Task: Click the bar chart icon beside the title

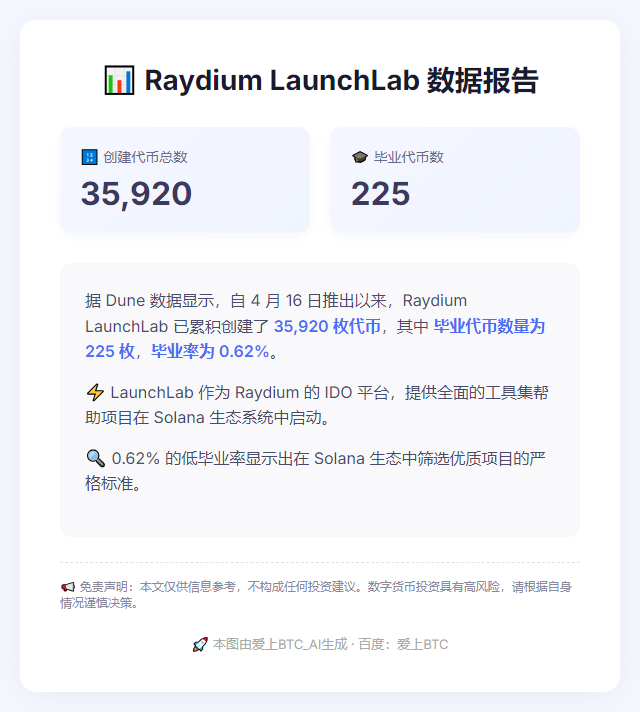Action: click(119, 80)
